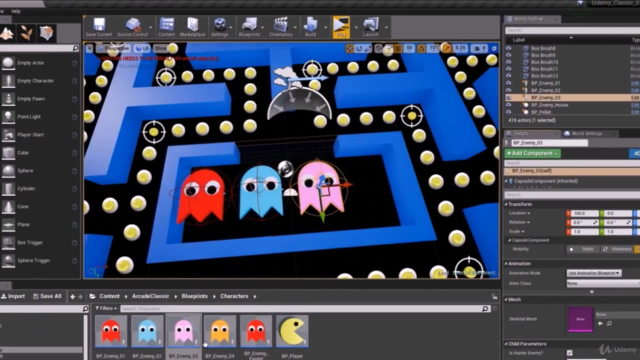Select Point Light in Place panel
The image size is (640, 360).
click(40, 117)
